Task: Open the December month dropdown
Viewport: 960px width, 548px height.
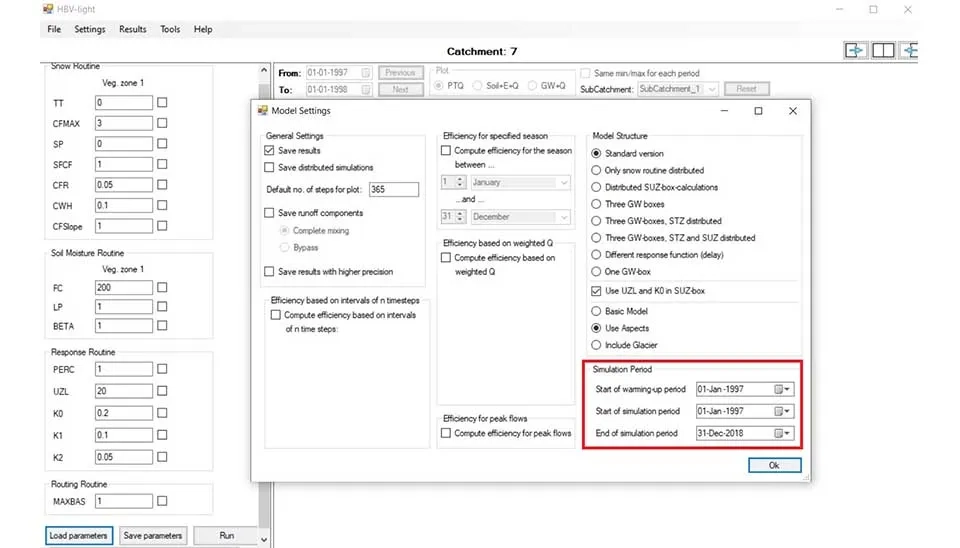Action: tap(563, 217)
